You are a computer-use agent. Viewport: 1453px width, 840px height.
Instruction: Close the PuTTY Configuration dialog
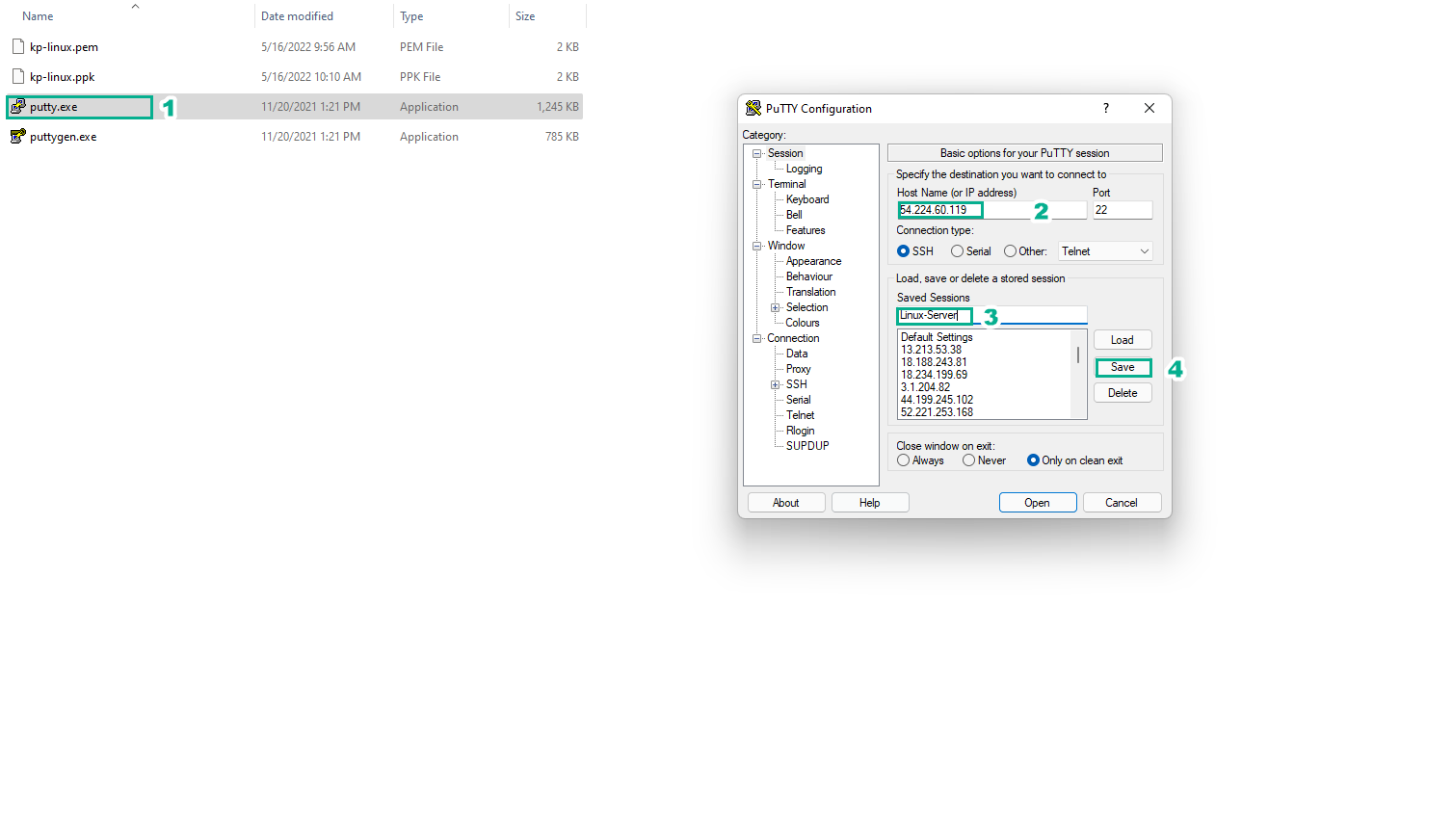click(x=1149, y=108)
